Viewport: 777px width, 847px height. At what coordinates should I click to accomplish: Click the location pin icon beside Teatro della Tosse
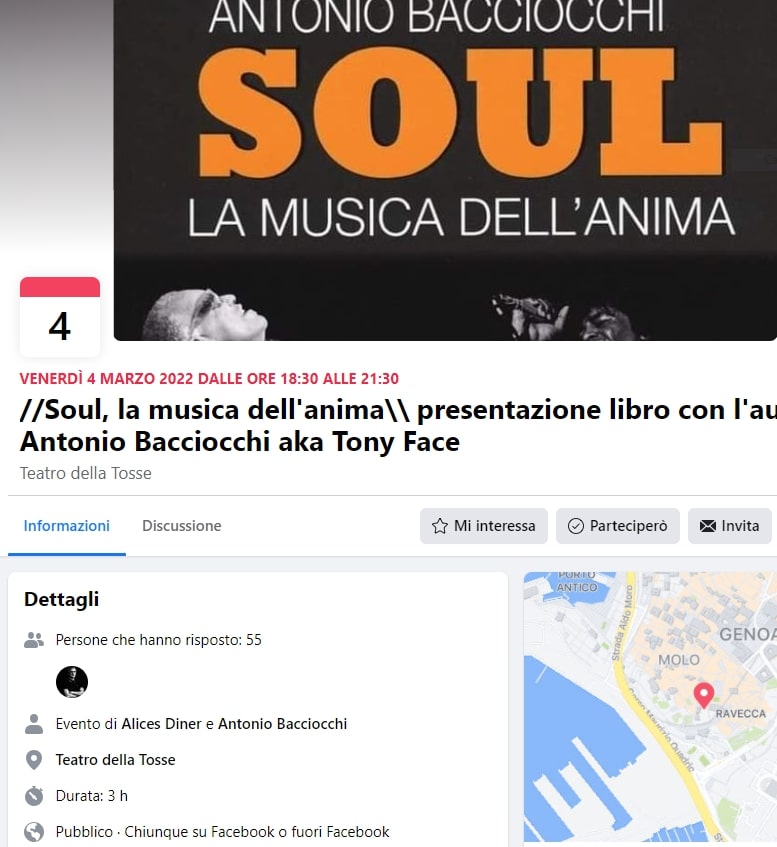pos(34,759)
